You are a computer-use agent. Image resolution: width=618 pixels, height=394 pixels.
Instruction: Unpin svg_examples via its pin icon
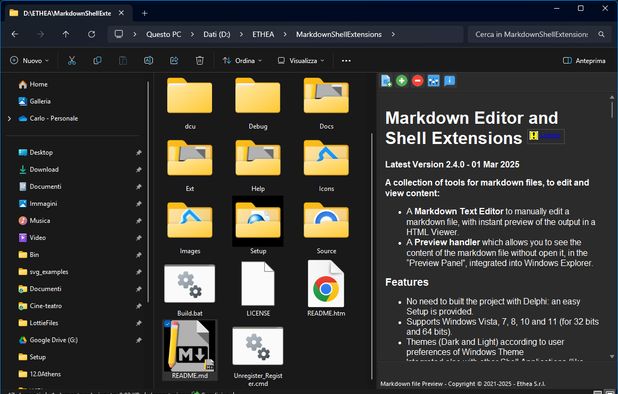pos(138,272)
